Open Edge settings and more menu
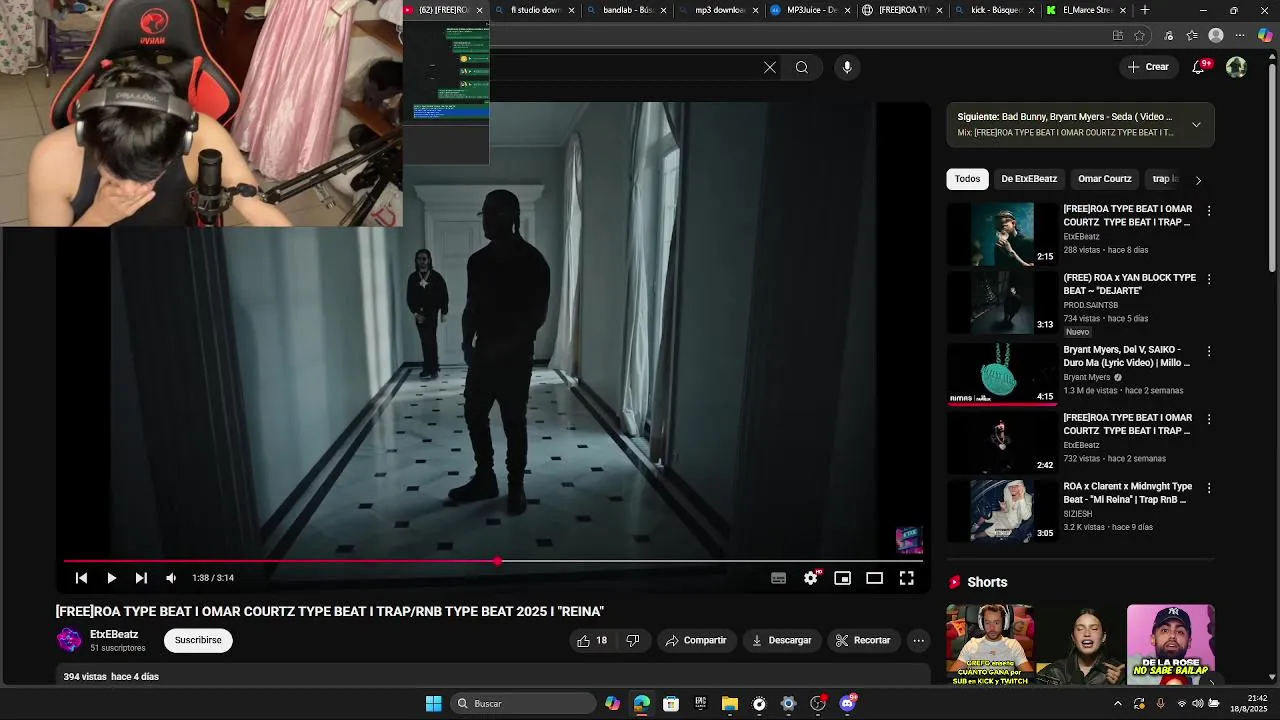Image resolution: width=1280 pixels, height=720 pixels. pos(1240,36)
